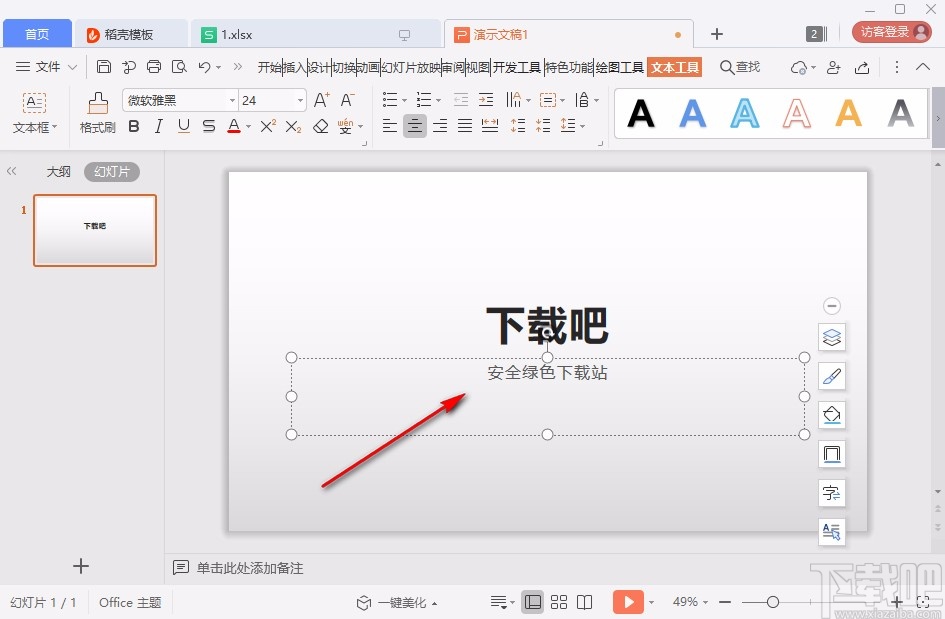945x619 pixels.
Task: Start the slideshow from the play icon
Action: point(628,602)
